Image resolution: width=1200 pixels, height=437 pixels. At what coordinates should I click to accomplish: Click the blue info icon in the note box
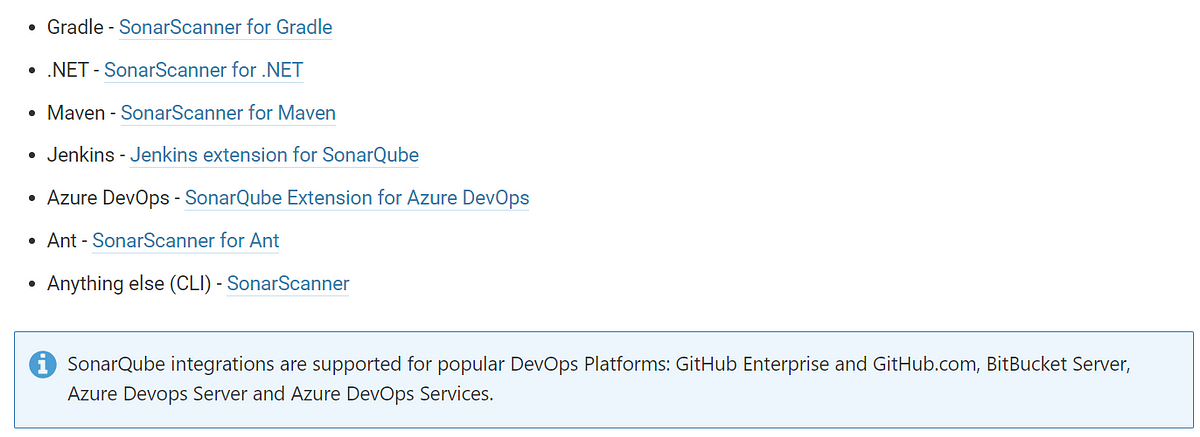[x=42, y=365]
